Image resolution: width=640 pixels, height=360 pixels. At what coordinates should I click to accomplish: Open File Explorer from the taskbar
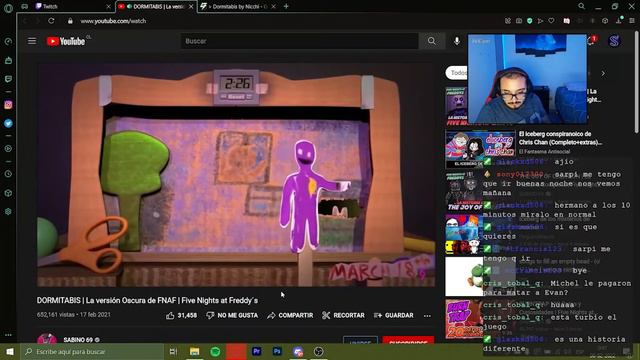click(194, 351)
